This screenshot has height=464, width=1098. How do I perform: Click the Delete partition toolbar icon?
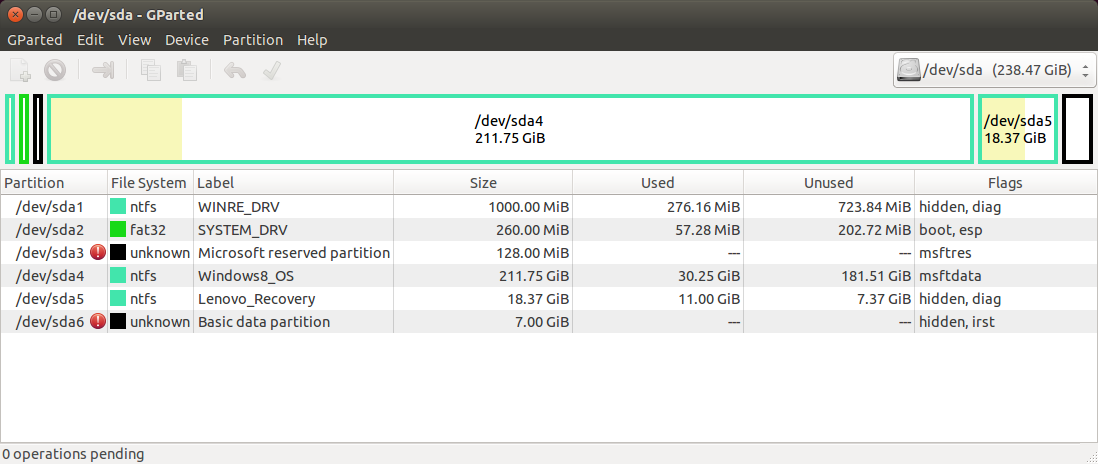pos(55,71)
